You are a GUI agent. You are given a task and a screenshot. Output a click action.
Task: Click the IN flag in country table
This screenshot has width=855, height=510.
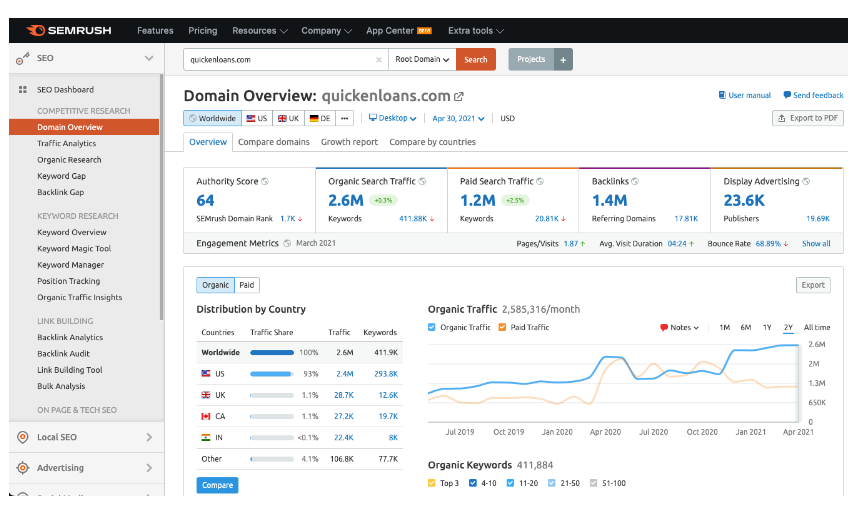(x=206, y=437)
